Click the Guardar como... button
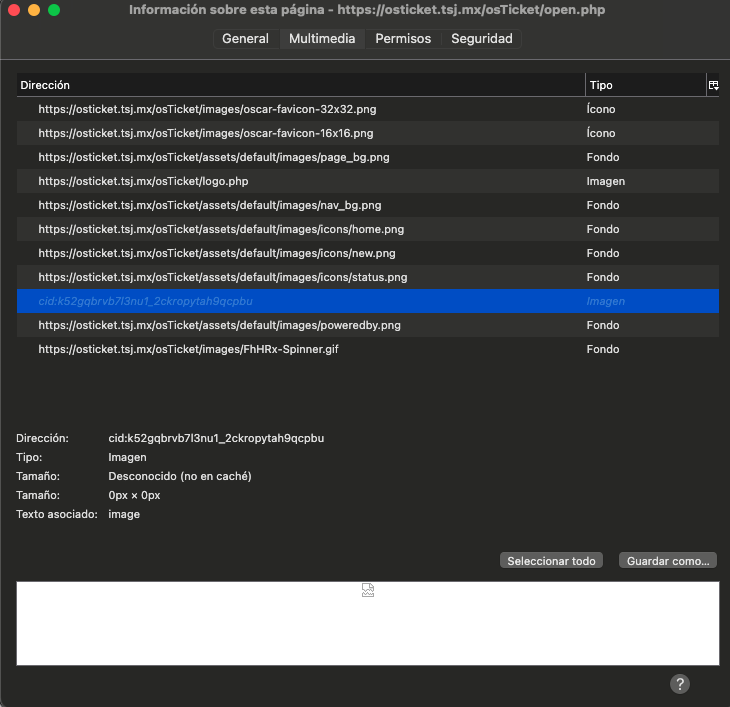This screenshot has width=730, height=707. pyautogui.click(x=668, y=561)
